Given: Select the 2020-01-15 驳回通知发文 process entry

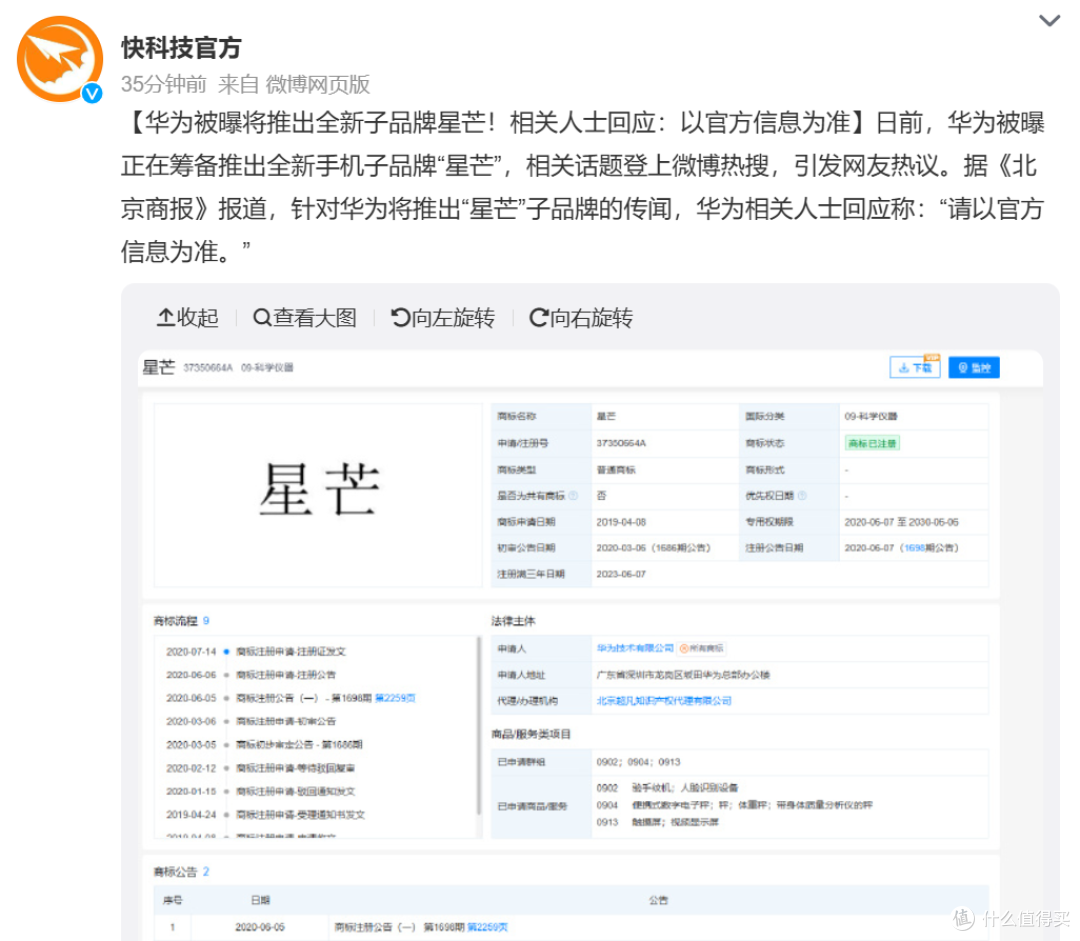Looking at the screenshot, I should 260,792.
